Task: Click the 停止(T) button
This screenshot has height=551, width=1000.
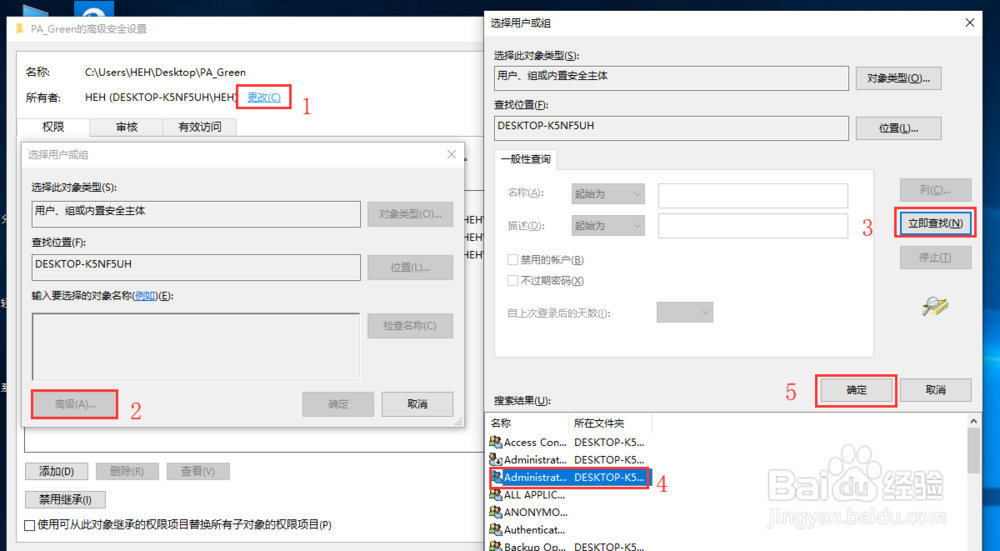Action: pyautogui.click(x=936, y=258)
